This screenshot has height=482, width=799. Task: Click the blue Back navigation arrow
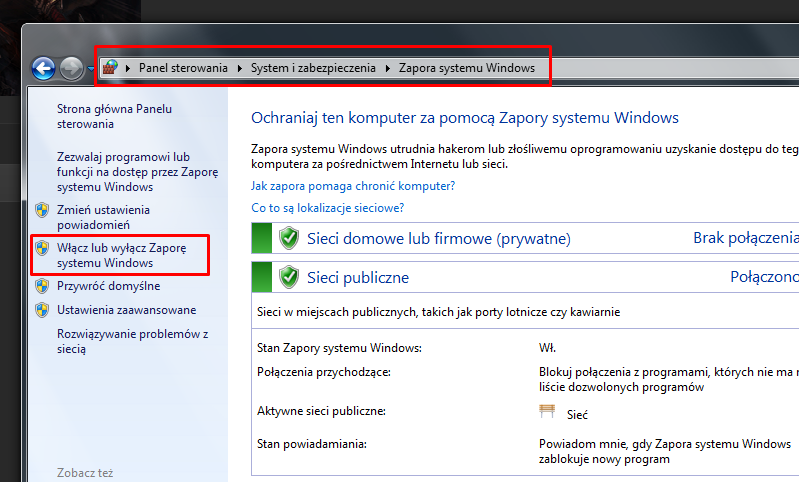43,68
